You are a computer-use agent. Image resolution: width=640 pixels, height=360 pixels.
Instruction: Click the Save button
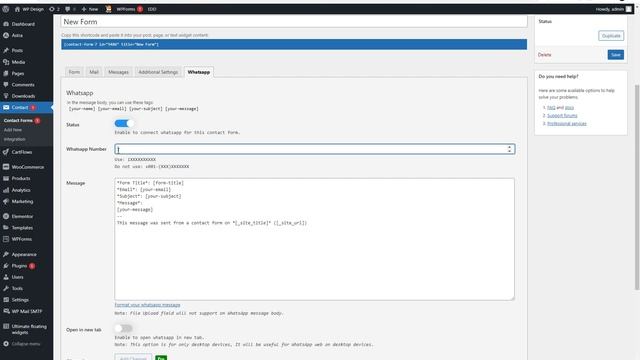coord(616,55)
